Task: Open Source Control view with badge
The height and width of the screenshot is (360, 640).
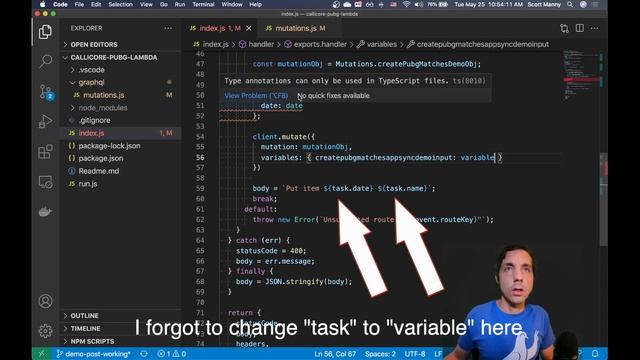Action: click(46, 92)
